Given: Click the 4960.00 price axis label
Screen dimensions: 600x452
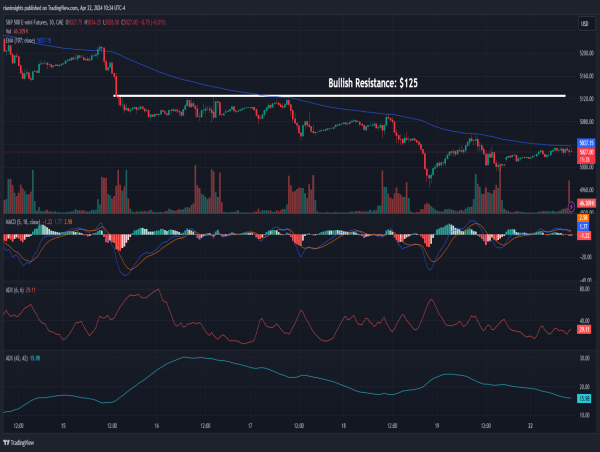Looking at the screenshot, I should pos(586,189).
